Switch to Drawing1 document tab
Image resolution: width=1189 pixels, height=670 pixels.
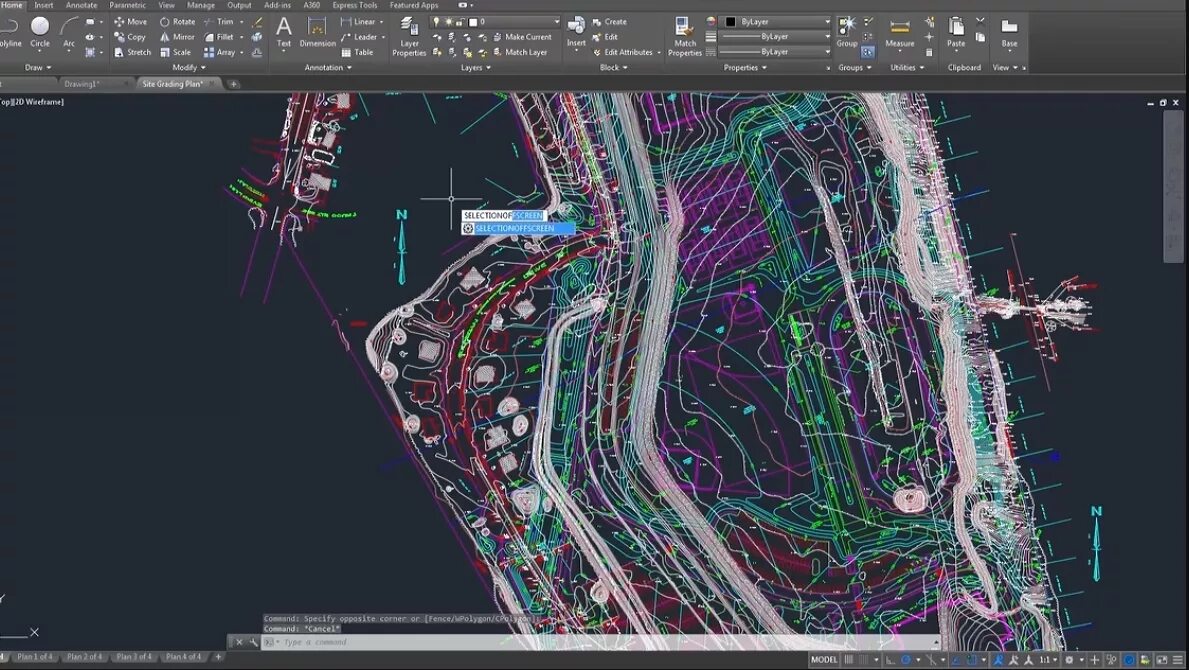81,84
